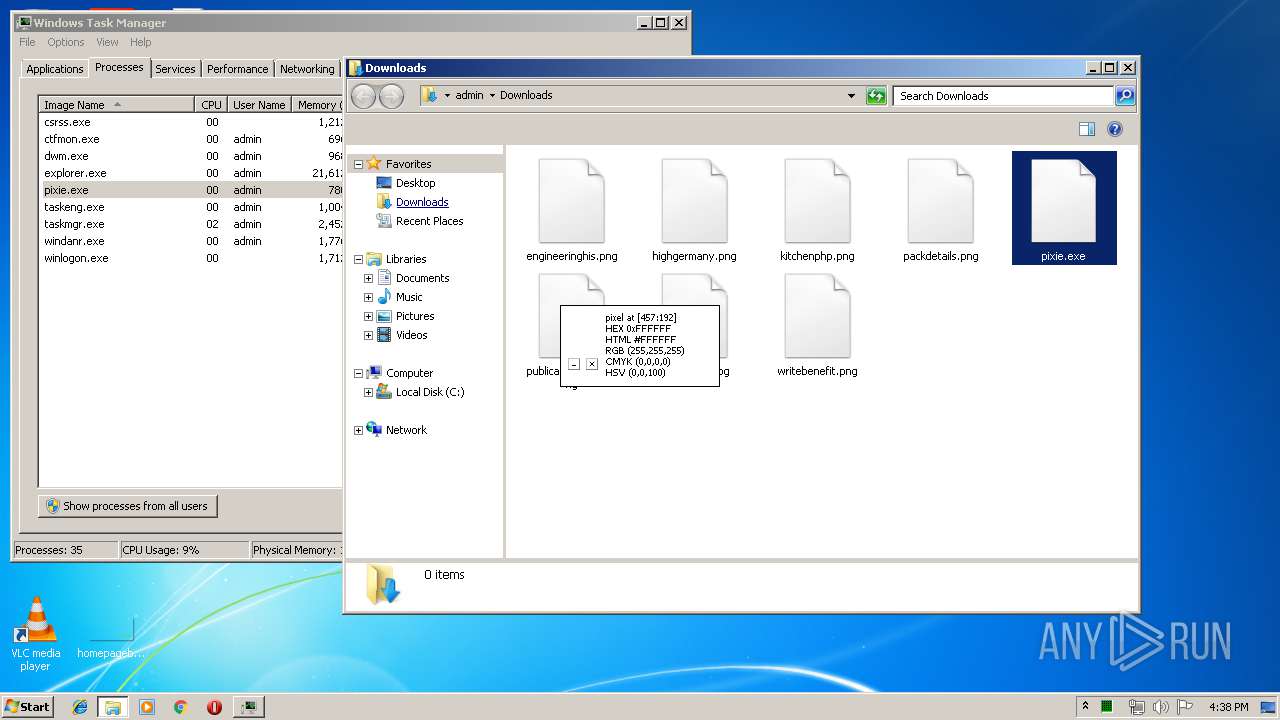Click the green CPU meter tray icon

tap(1107, 706)
